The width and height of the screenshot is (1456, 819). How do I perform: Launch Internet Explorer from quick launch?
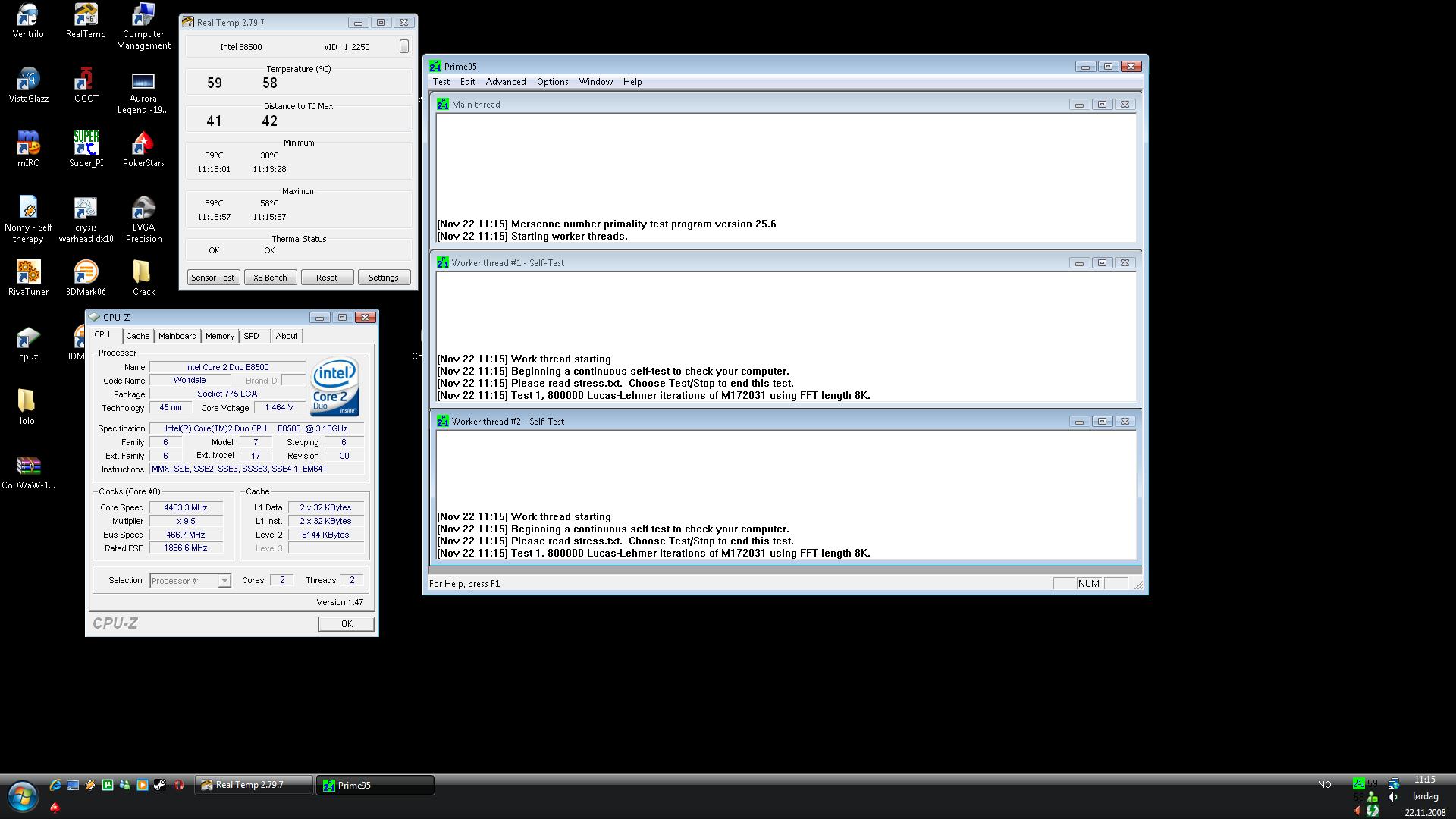coord(55,786)
